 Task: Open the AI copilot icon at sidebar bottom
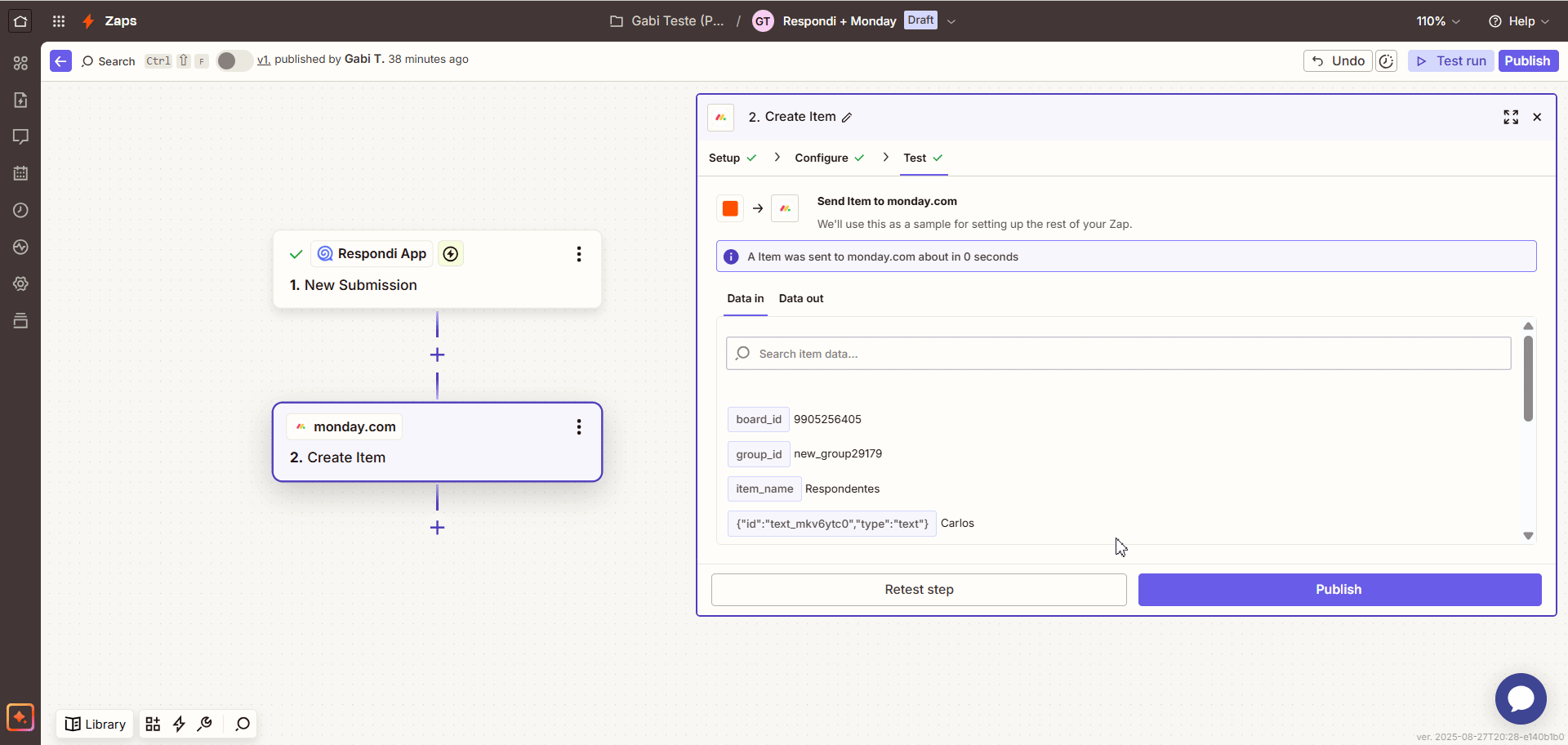pos(20,717)
